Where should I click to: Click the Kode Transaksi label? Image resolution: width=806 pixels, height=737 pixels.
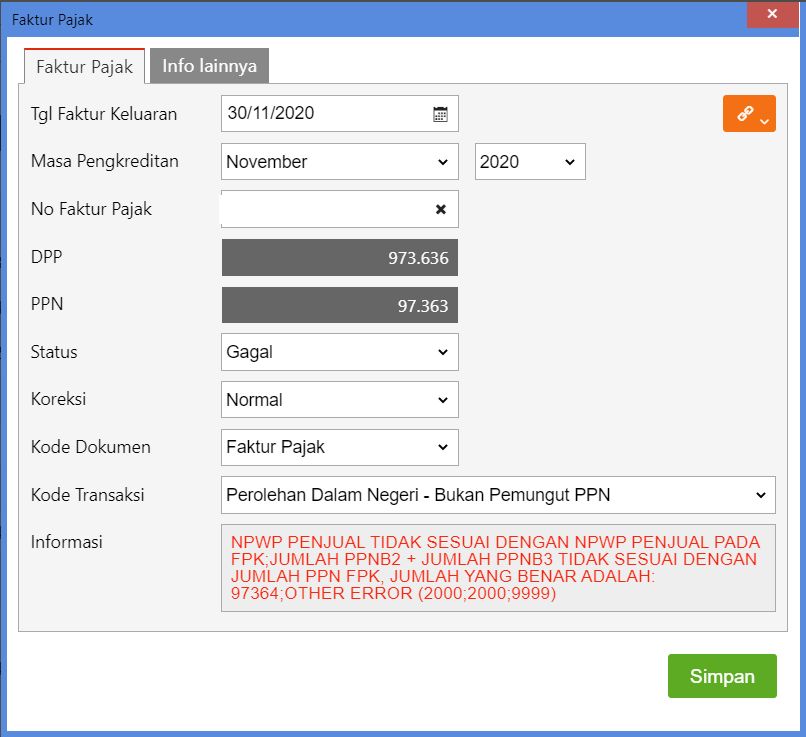coord(87,495)
